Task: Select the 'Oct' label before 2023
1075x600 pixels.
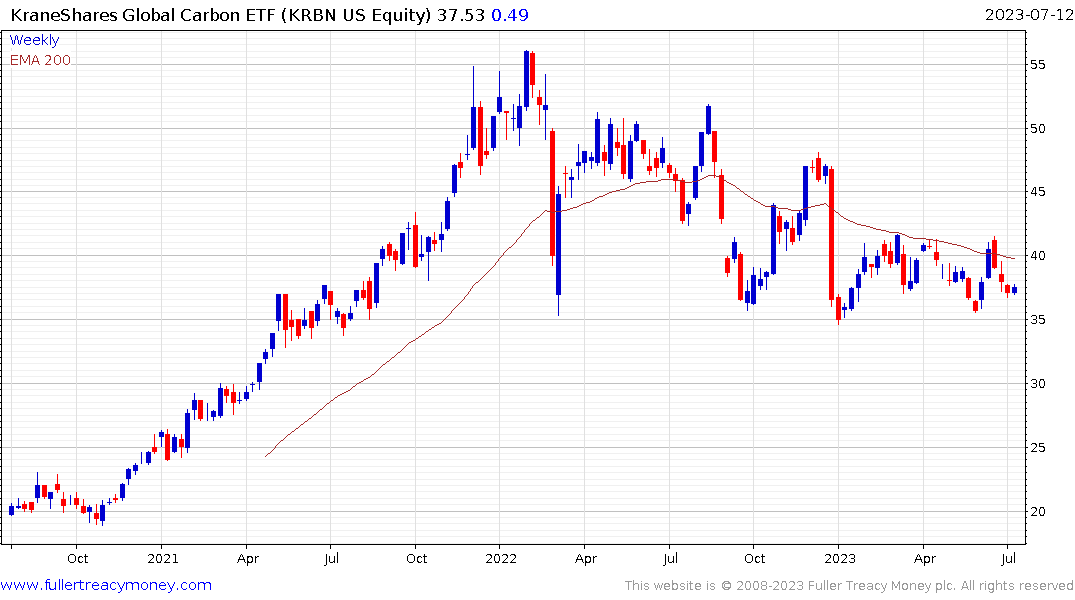Action: click(x=754, y=558)
